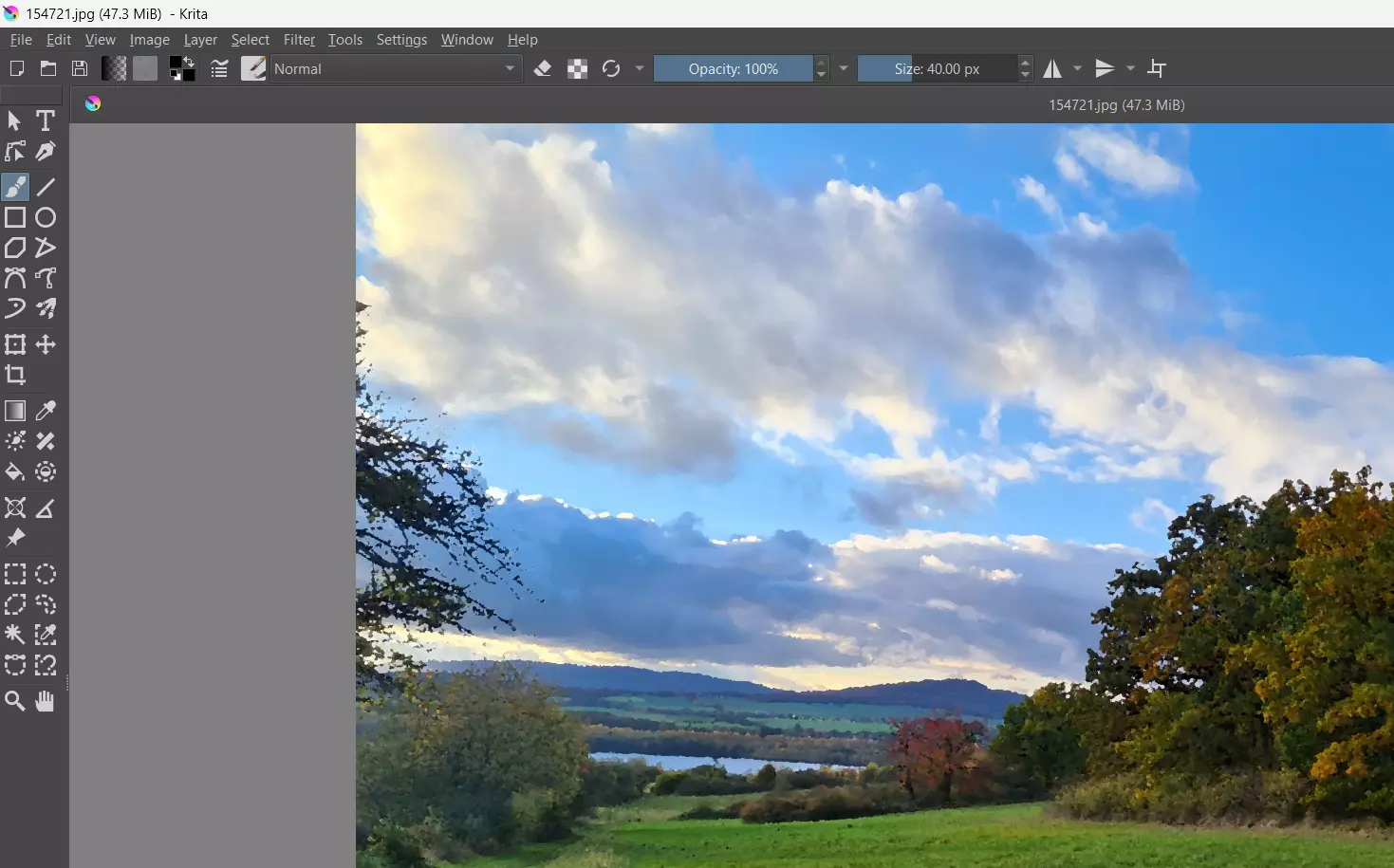Select the Fill tool
This screenshot has width=1394, height=868.
coord(15,472)
